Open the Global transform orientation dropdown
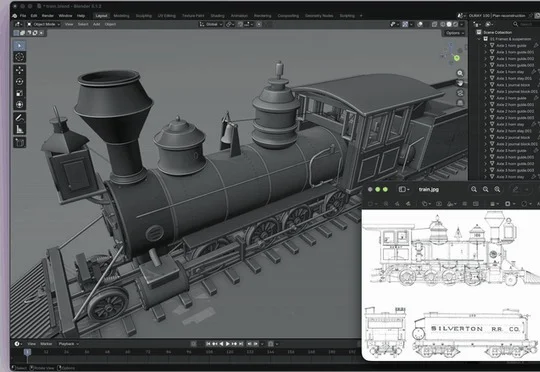 click(x=211, y=24)
